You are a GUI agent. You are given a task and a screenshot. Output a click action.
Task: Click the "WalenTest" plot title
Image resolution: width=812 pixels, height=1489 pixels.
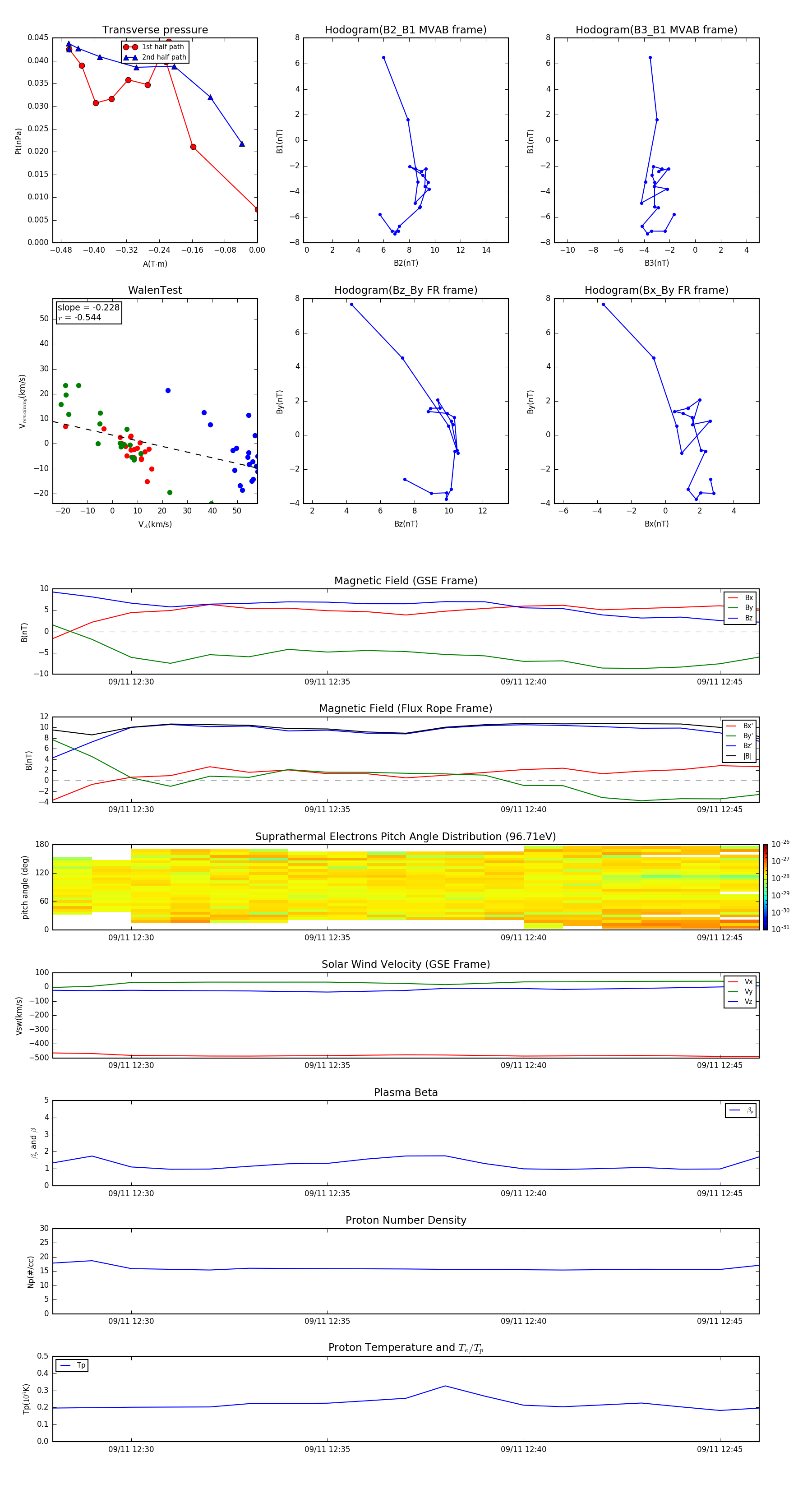[155, 290]
